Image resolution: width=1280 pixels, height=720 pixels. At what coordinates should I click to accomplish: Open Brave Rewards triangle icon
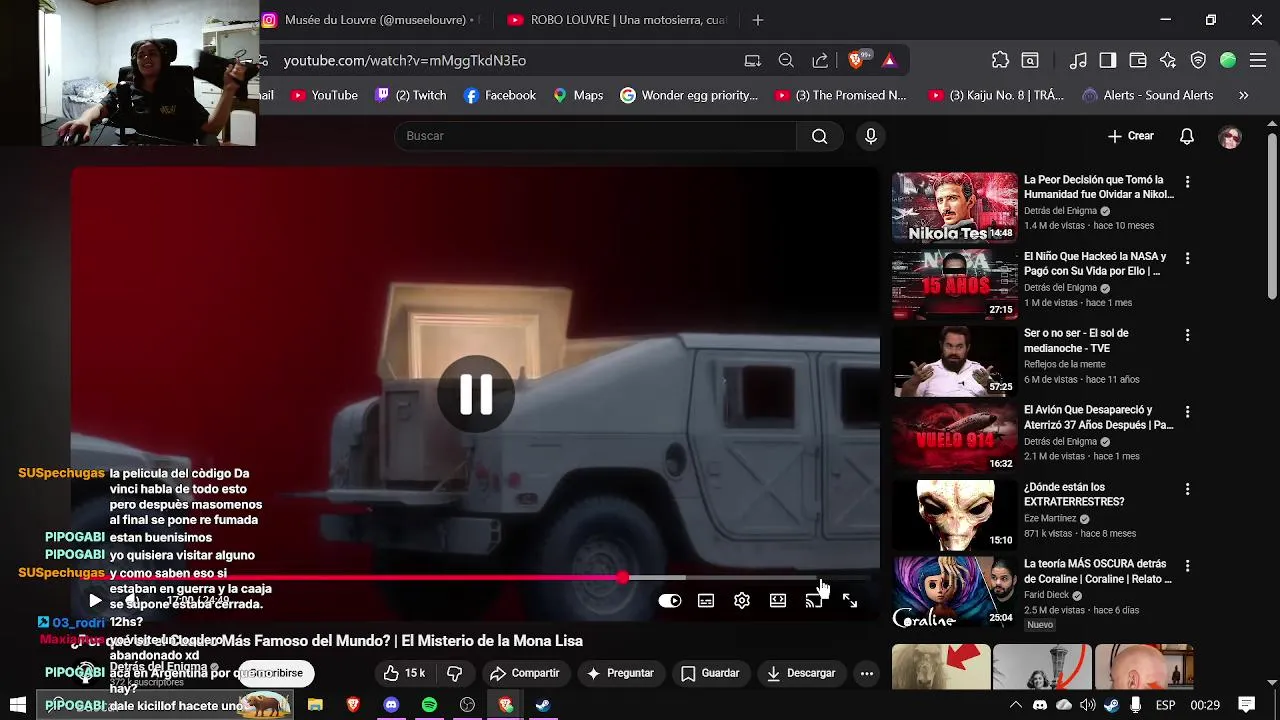click(x=889, y=61)
